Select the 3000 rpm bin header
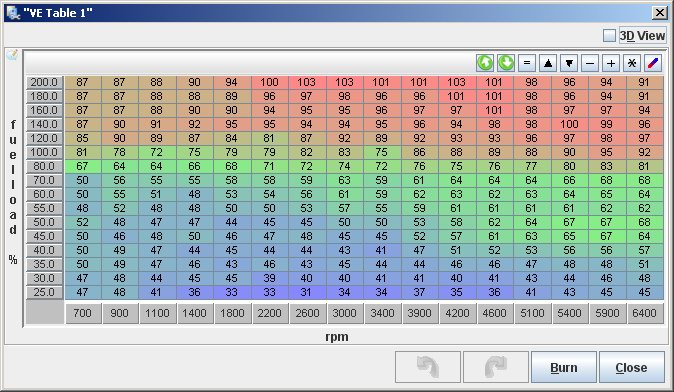 coord(344,313)
